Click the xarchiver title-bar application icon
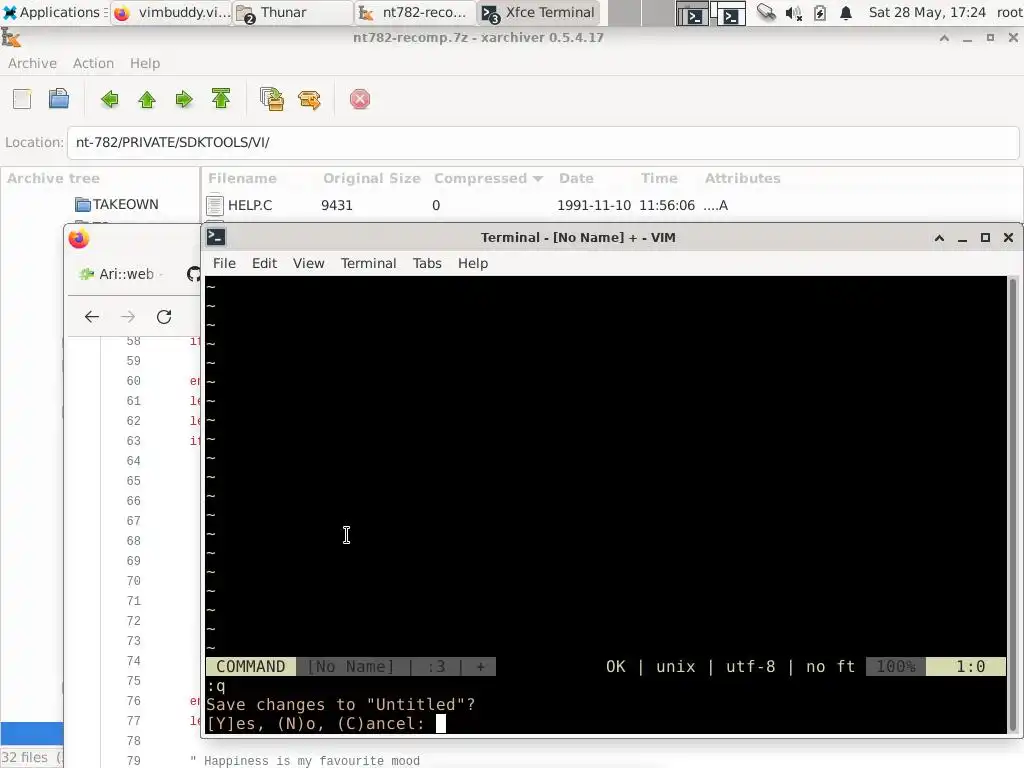The width and height of the screenshot is (1024, 768). pyautogui.click(x=11, y=38)
